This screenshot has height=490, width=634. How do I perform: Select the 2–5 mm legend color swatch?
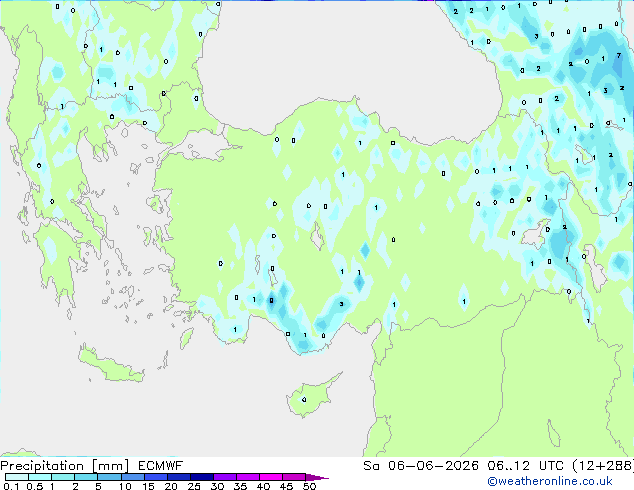click(86, 477)
